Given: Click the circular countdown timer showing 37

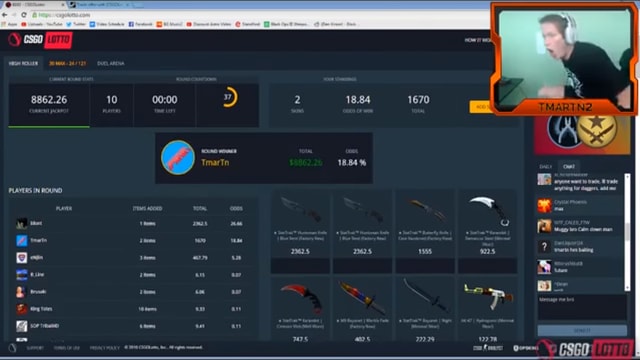Looking at the screenshot, I should [x=229, y=97].
